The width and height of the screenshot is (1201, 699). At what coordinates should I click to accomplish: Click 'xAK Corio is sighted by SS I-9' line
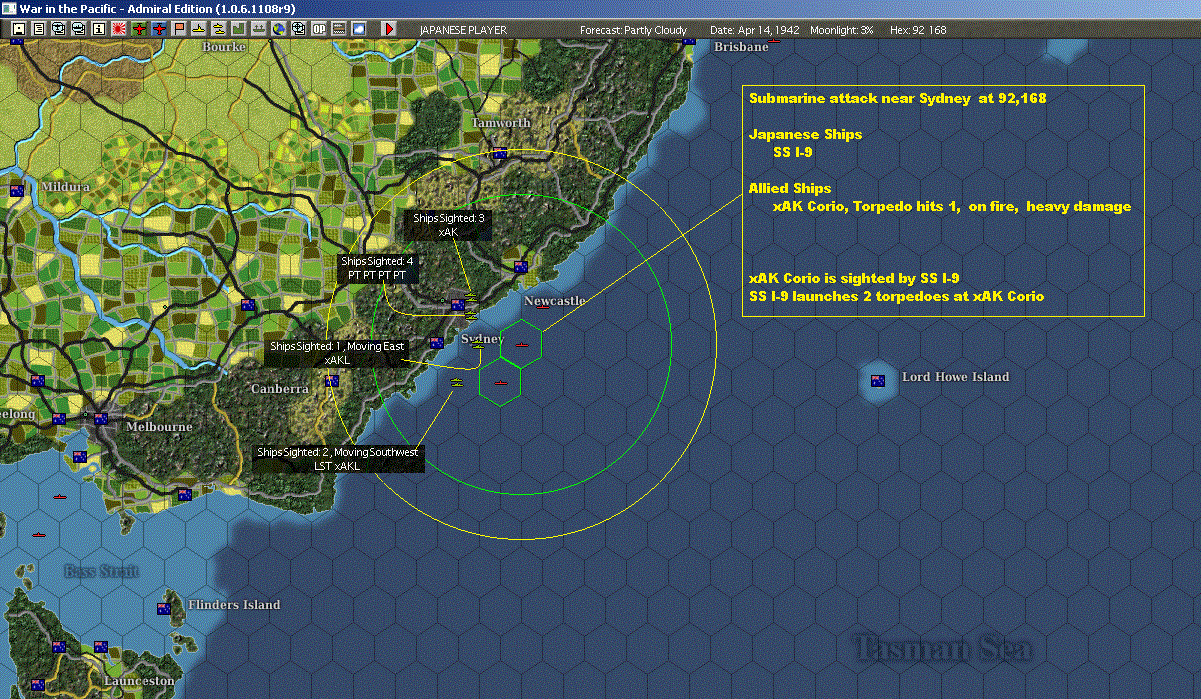tap(854, 278)
